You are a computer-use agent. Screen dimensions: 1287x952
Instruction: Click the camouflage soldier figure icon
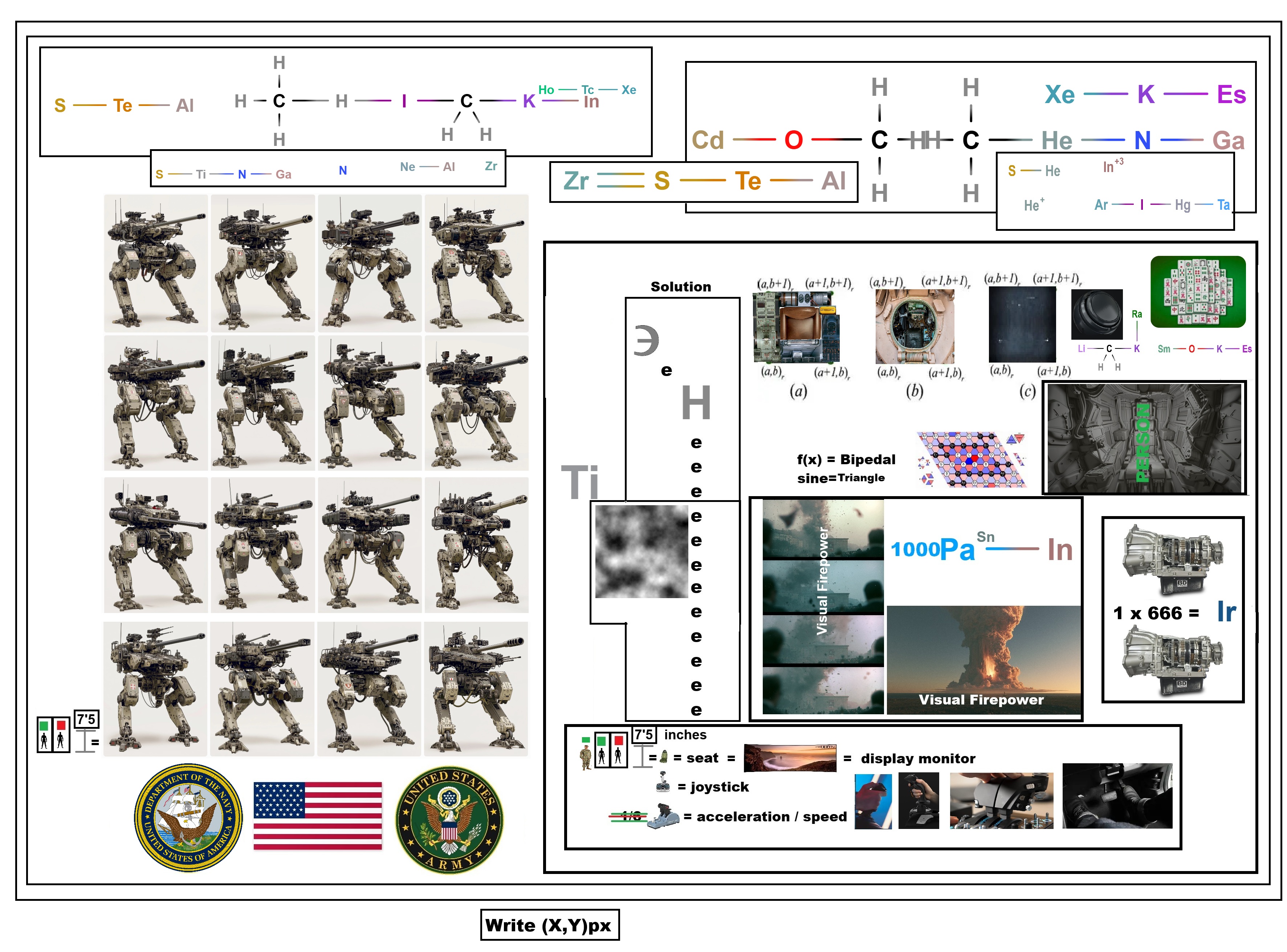click(x=586, y=758)
